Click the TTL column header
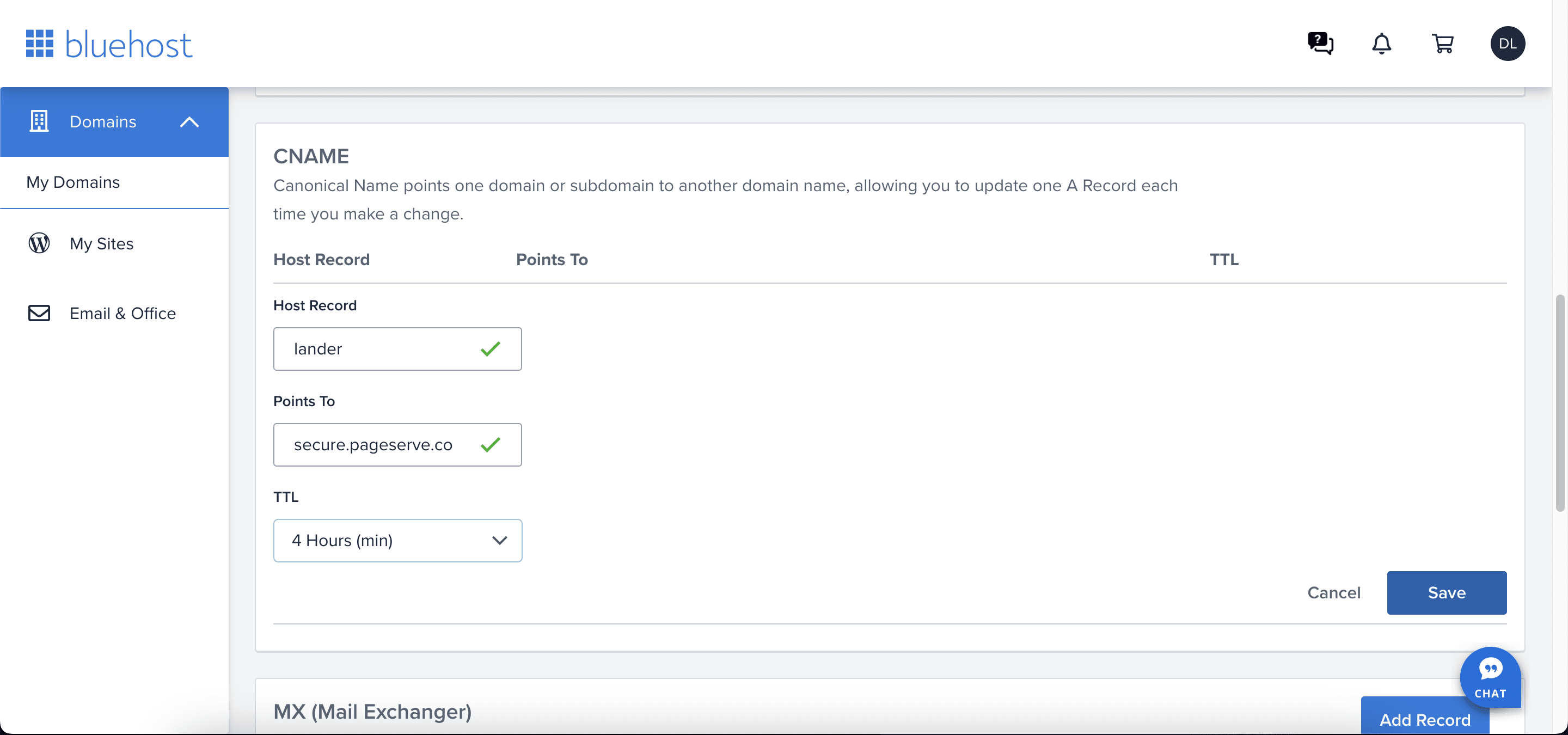The image size is (1568, 735). pos(1223,260)
